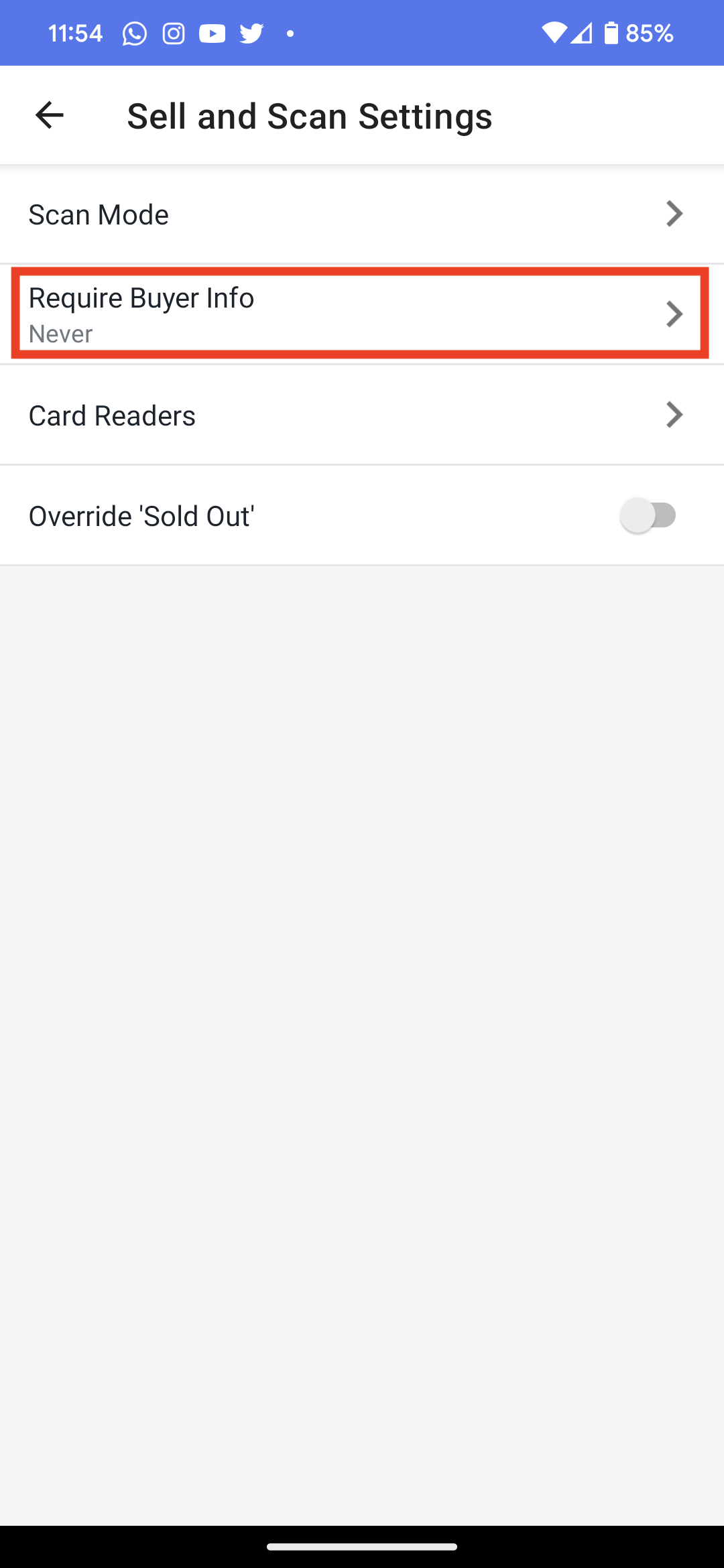This screenshot has height=1568, width=724.
Task: Tap YouTube notification icon in status bar
Action: point(213,34)
